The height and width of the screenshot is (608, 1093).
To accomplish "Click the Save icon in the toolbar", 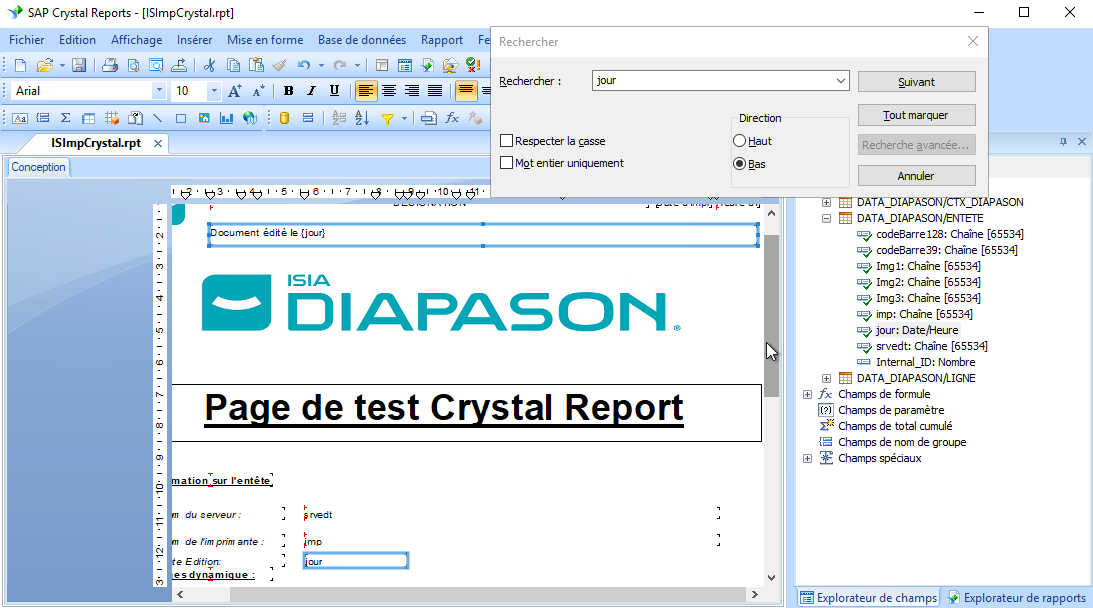I will tap(79, 66).
